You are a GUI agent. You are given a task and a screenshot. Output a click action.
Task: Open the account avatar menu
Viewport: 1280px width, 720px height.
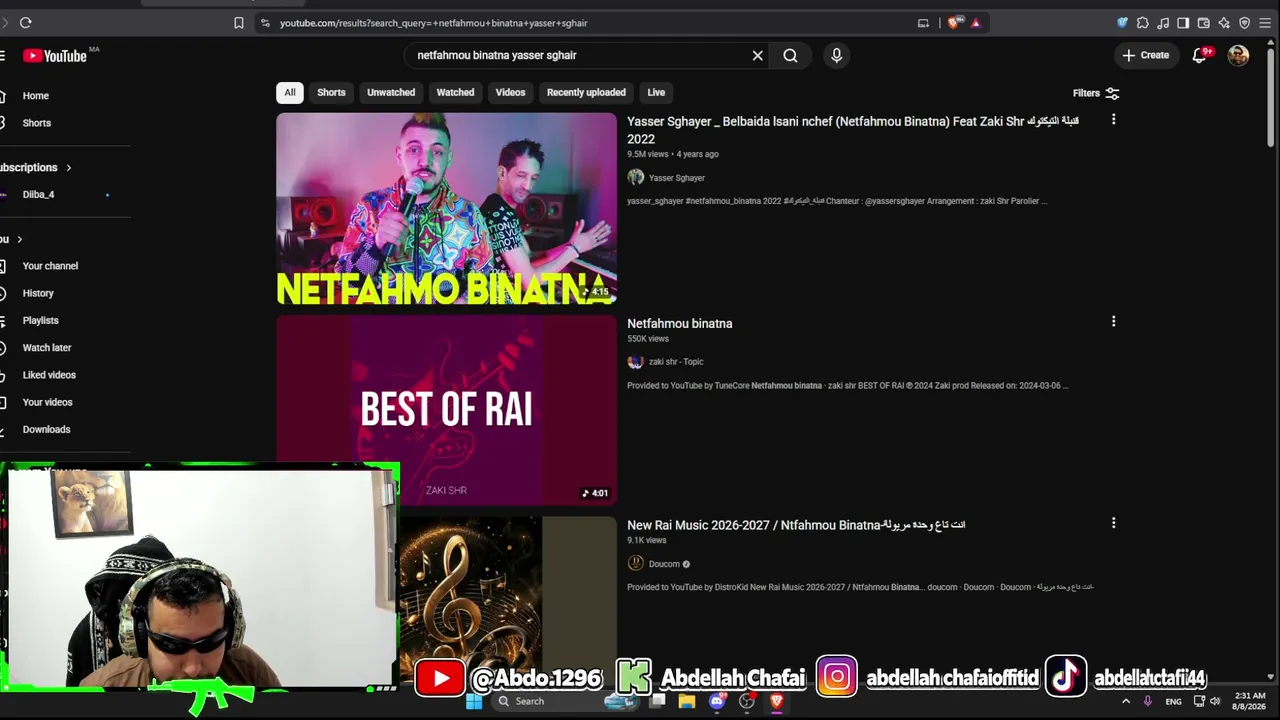1238,56
